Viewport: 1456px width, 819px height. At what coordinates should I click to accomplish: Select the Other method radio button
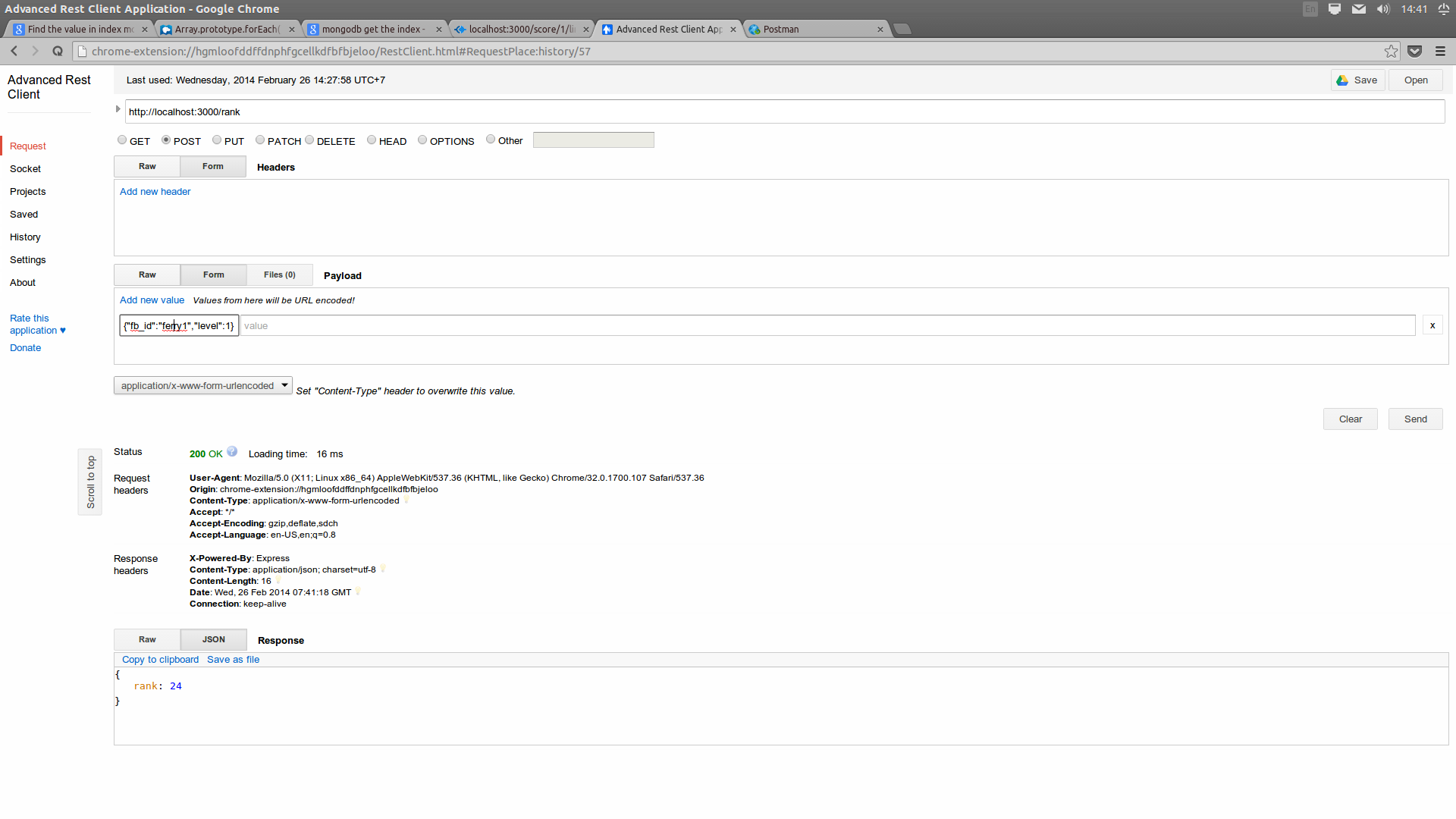[x=491, y=139]
